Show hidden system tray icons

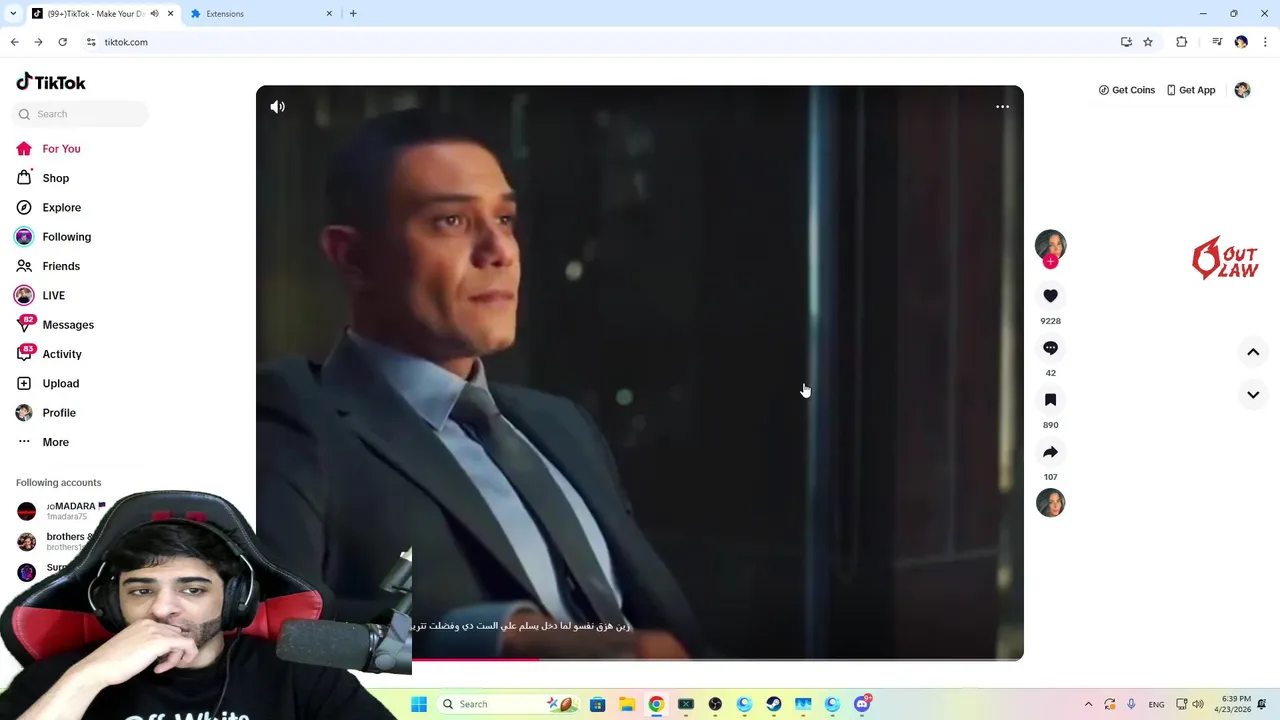1088,704
